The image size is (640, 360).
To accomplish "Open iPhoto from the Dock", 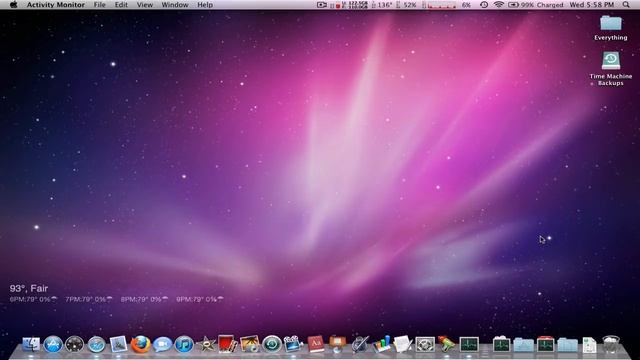I will 250,344.
